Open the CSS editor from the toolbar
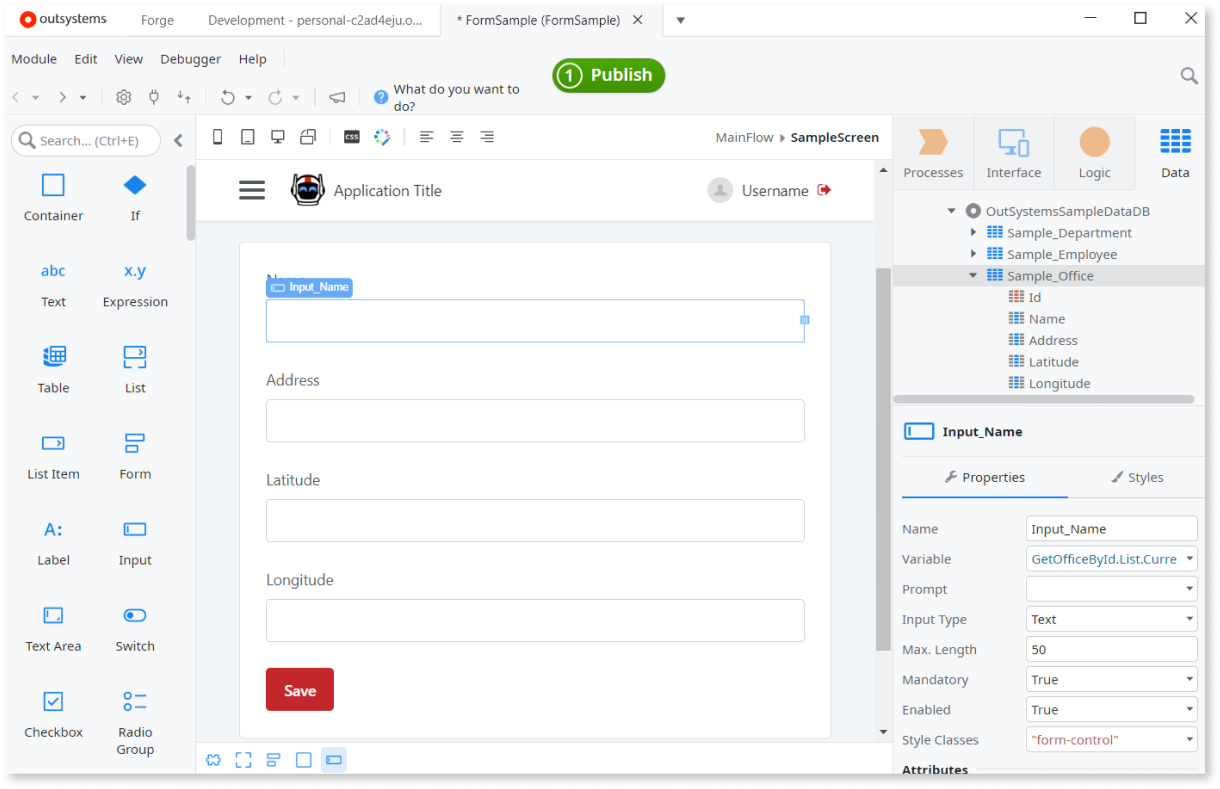Viewport: 1220px width, 789px height. (x=351, y=136)
